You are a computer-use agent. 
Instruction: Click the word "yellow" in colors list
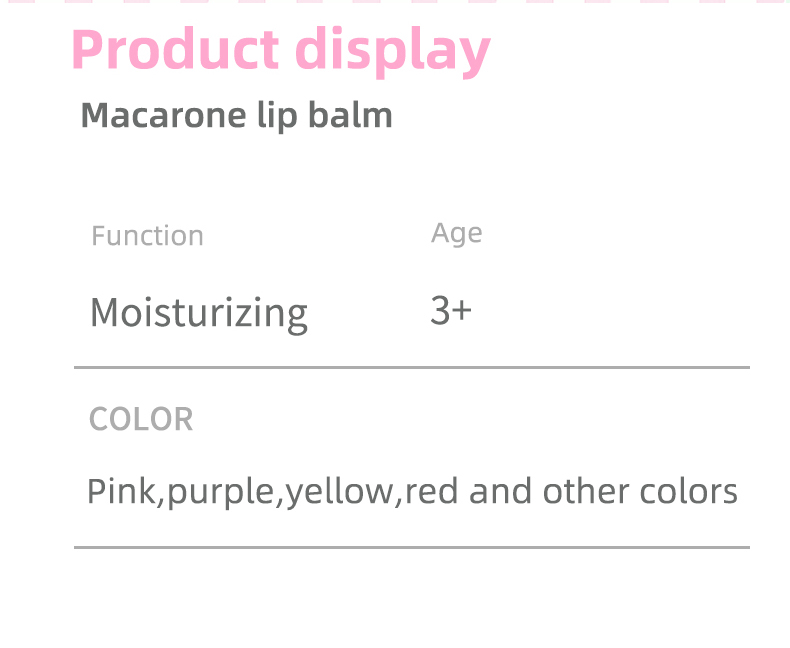tap(339, 493)
